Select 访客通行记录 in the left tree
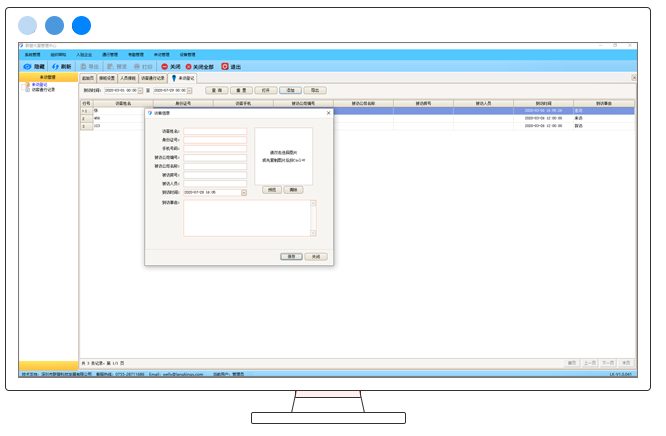This screenshot has height=436, width=666. 43,90
